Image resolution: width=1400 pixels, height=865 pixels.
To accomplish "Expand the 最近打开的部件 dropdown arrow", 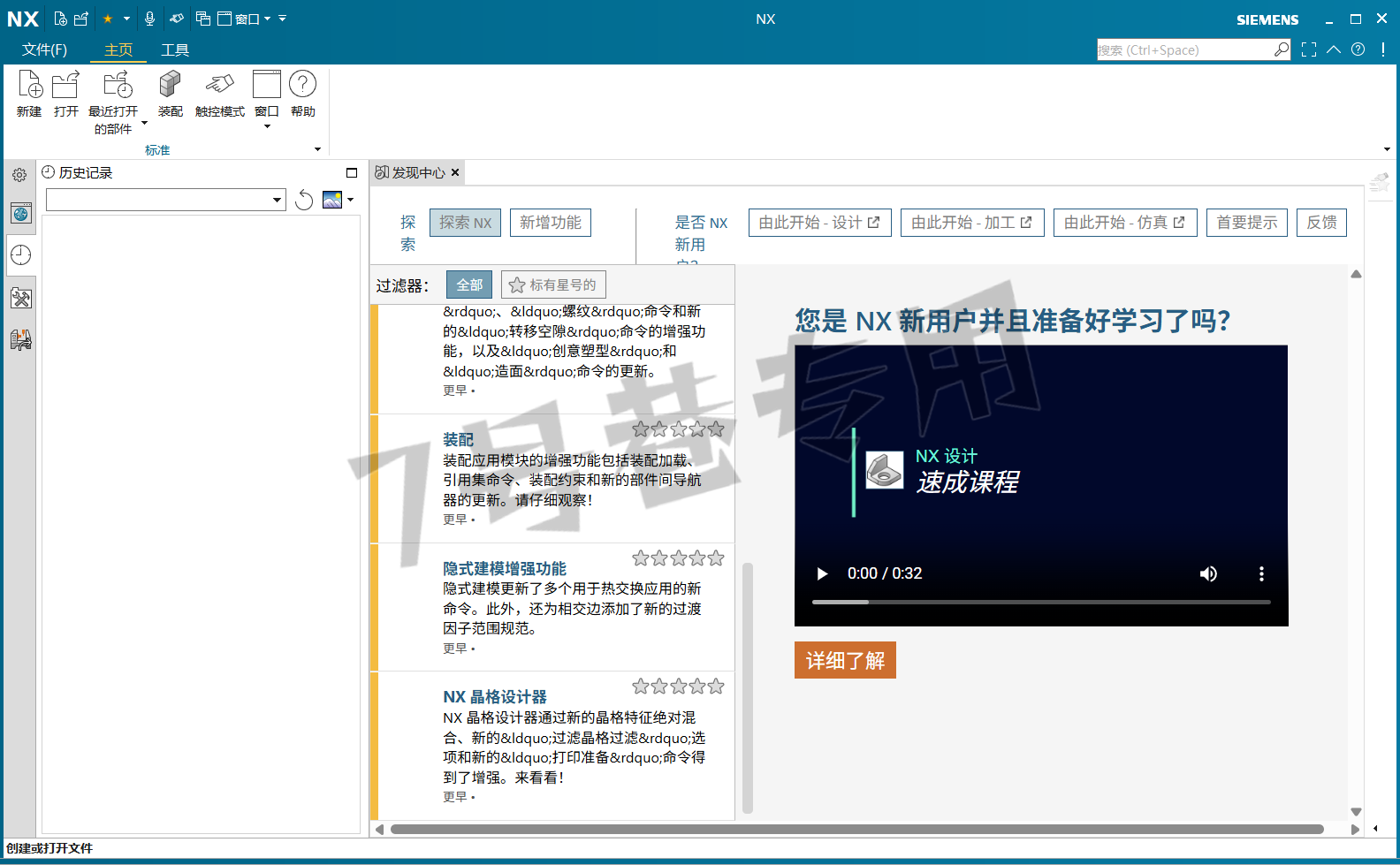I will [144, 124].
